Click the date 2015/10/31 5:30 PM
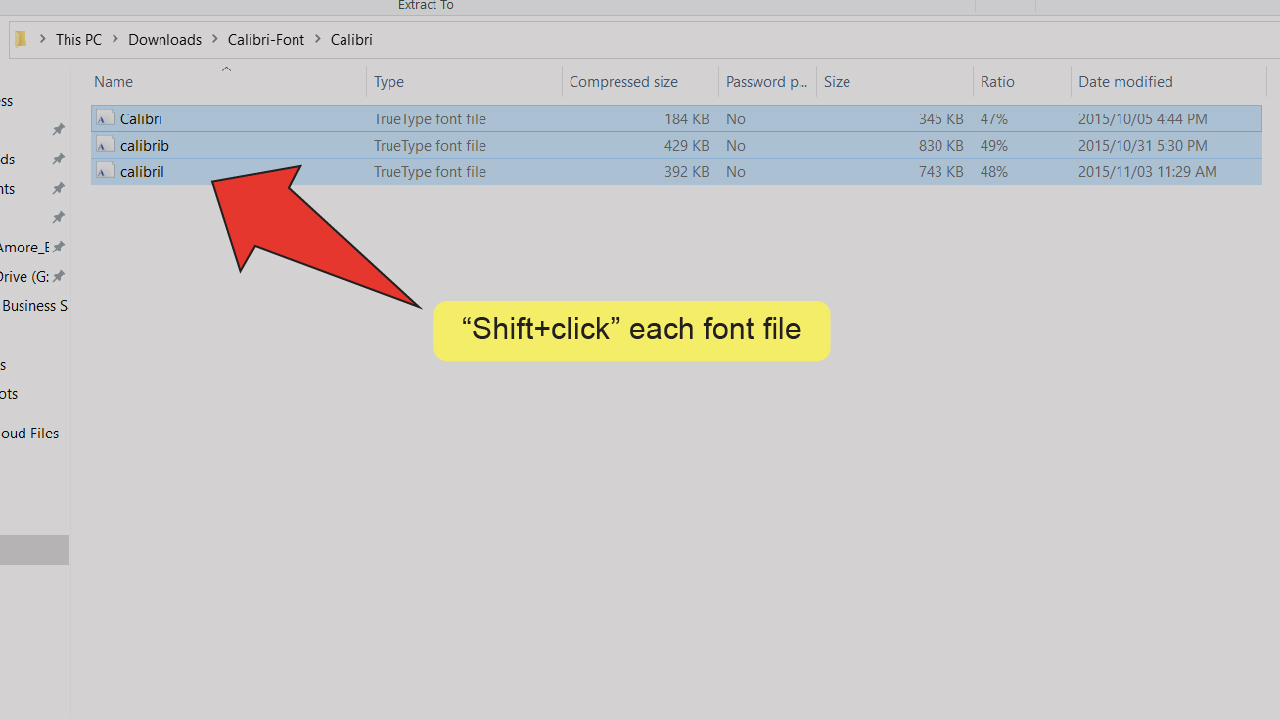 click(x=1143, y=146)
